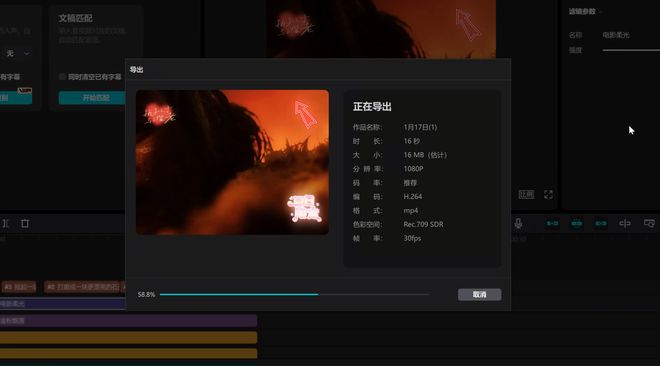This screenshot has height=366, width=660.
Task: Toggle fullscreen preview icon in the player
Action: coord(548,194)
